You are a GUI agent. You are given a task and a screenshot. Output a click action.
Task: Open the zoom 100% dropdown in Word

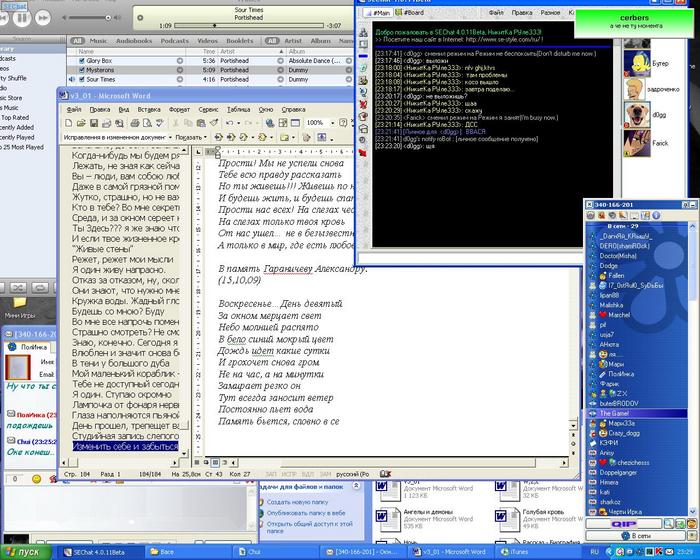point(332,123)
